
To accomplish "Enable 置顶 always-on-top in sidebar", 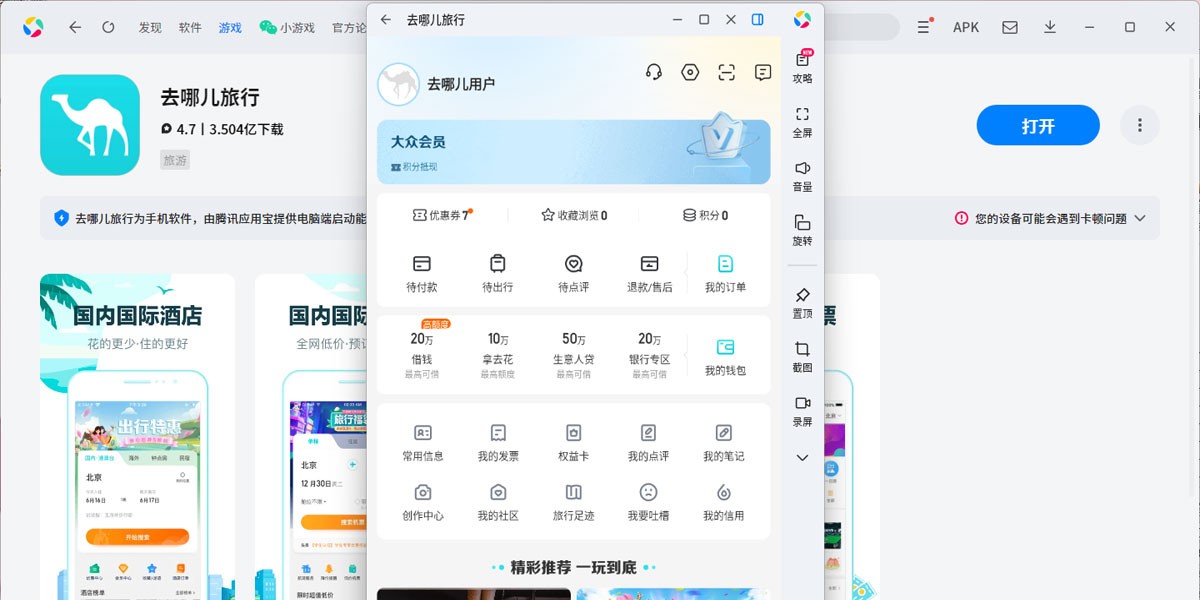I will click(x=801, y=300).
